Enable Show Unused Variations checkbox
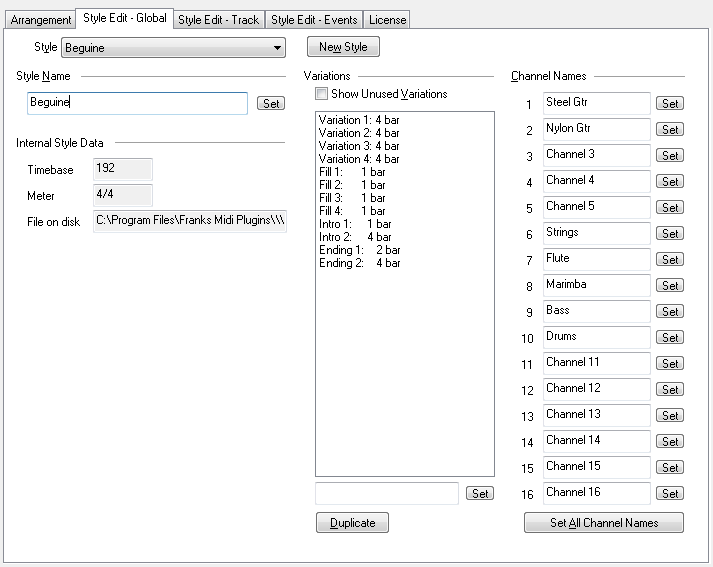713x567 pixels. (321, 94)
